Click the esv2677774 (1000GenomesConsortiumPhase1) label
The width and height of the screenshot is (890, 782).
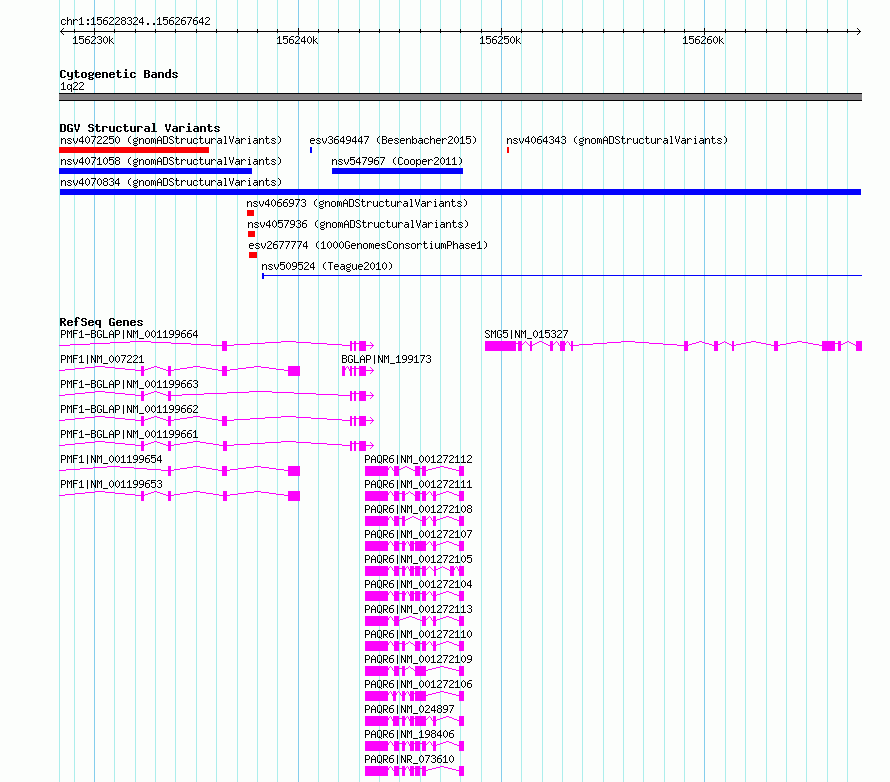click(368, 245)
